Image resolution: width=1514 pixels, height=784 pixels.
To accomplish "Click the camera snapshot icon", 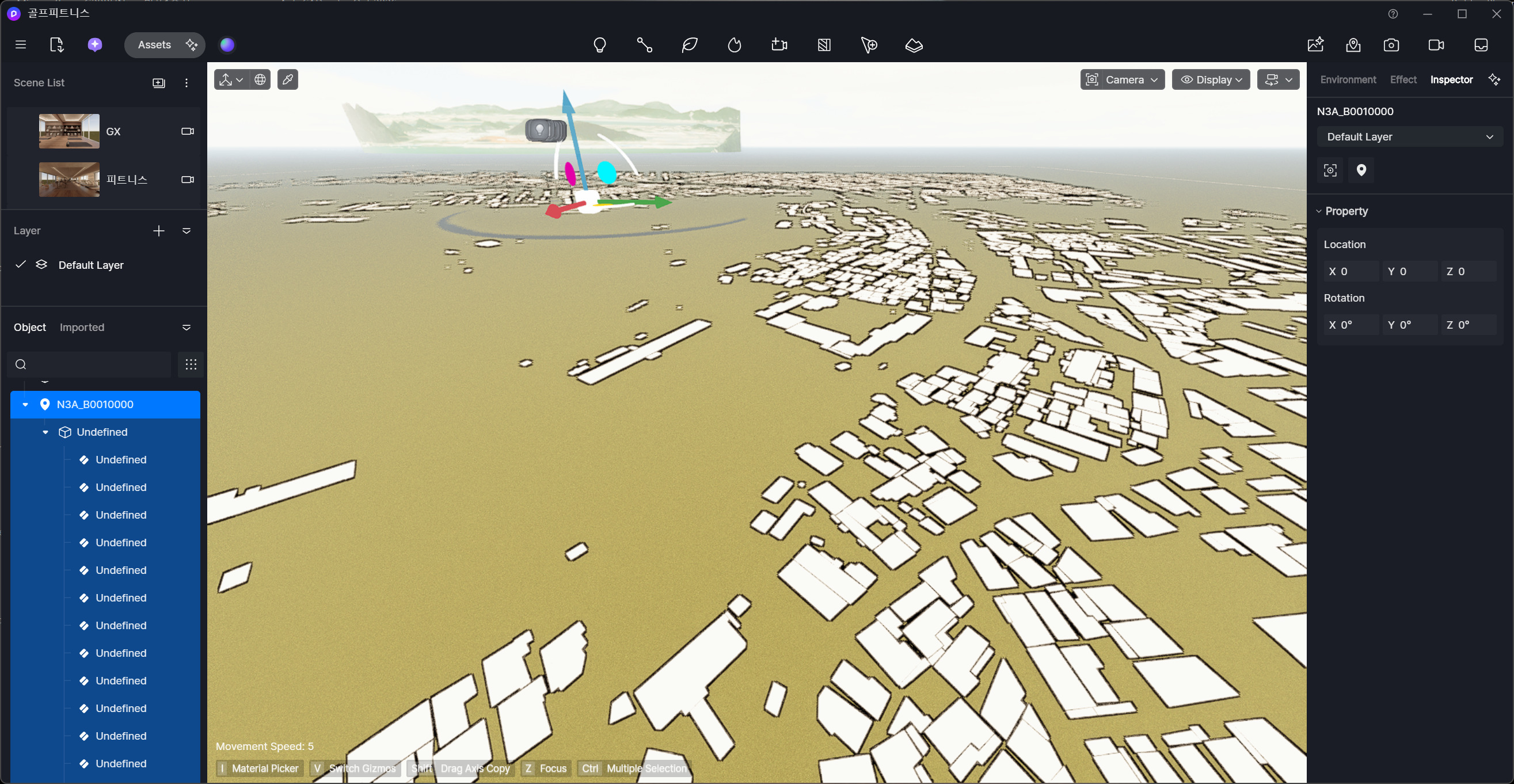I will click(1391, 45).
